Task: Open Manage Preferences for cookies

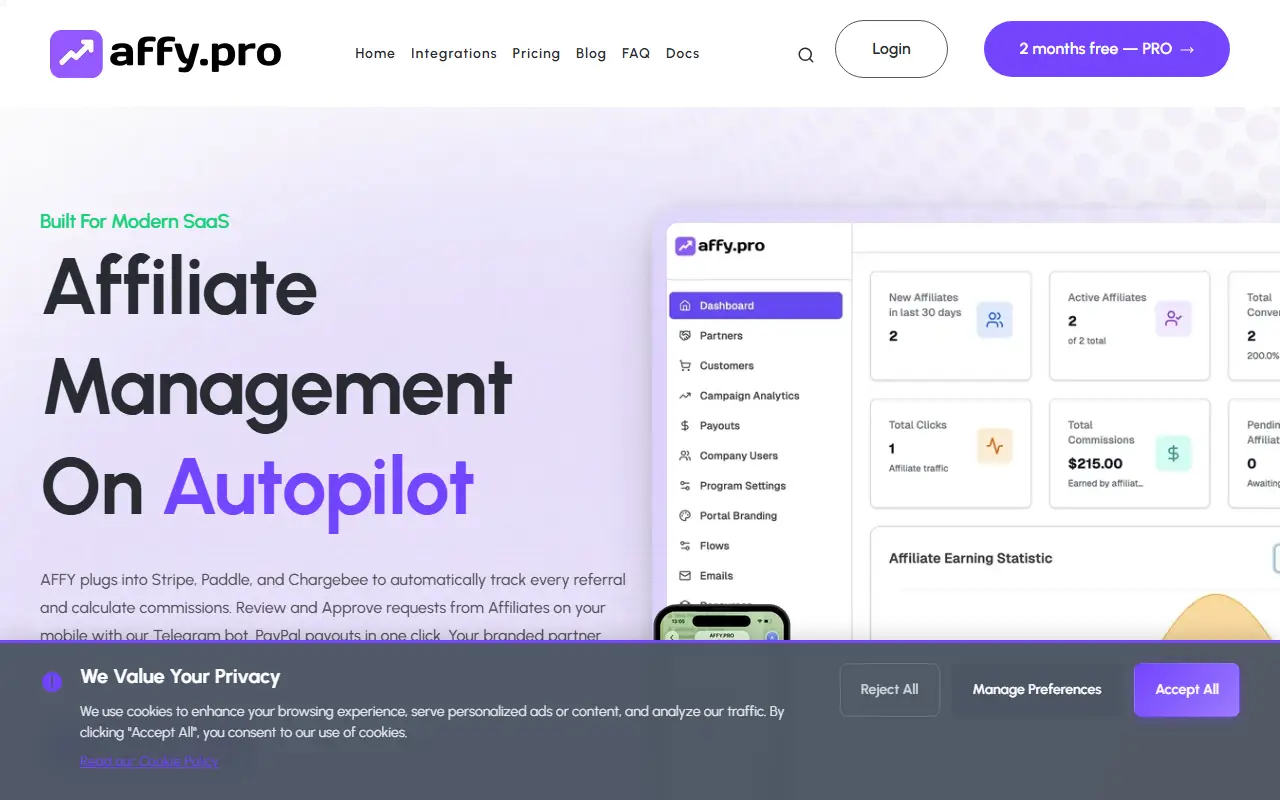Action: pos(1037,690)
